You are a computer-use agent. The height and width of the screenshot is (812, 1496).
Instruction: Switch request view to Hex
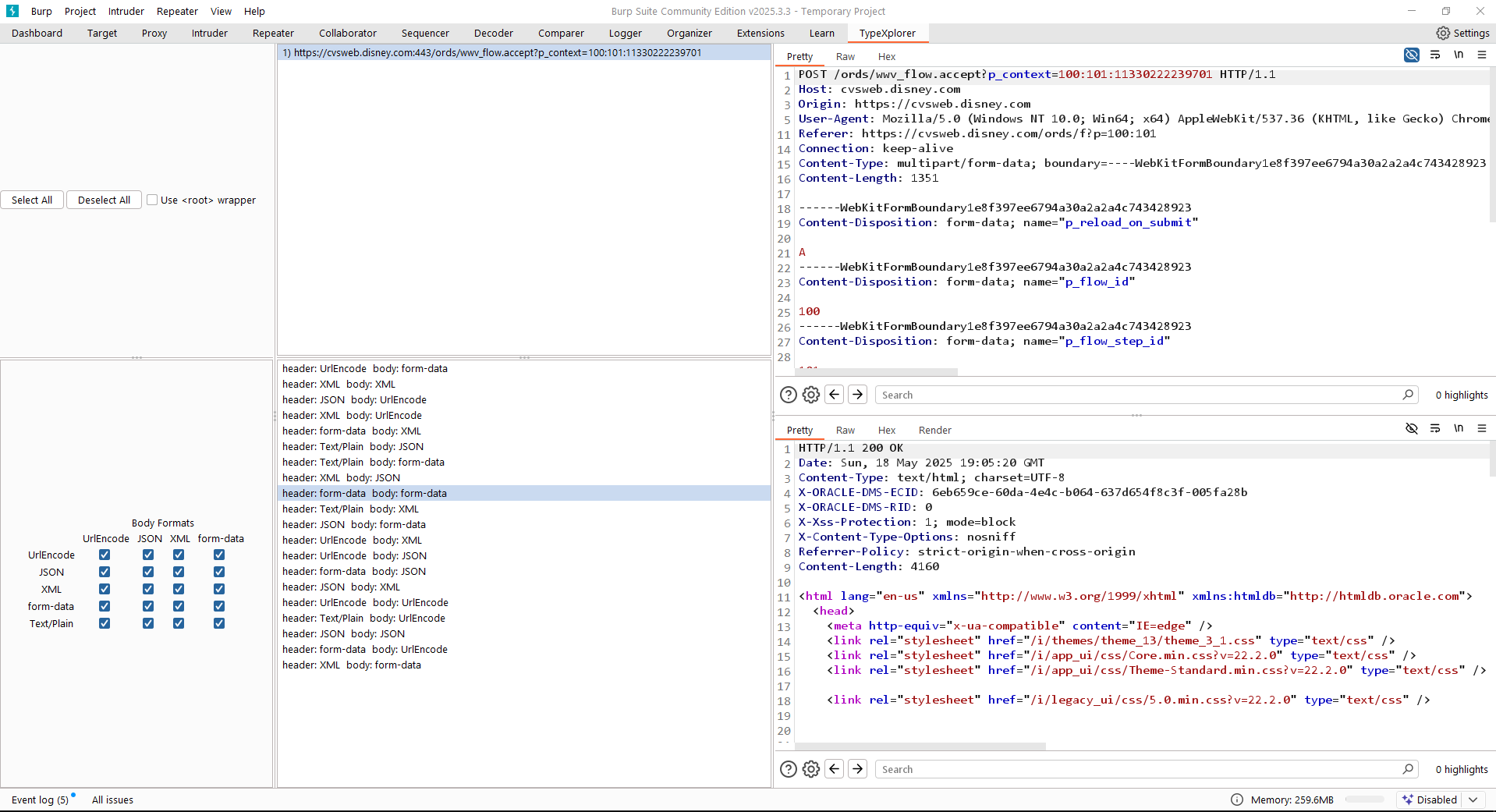(x=887, y=56)
